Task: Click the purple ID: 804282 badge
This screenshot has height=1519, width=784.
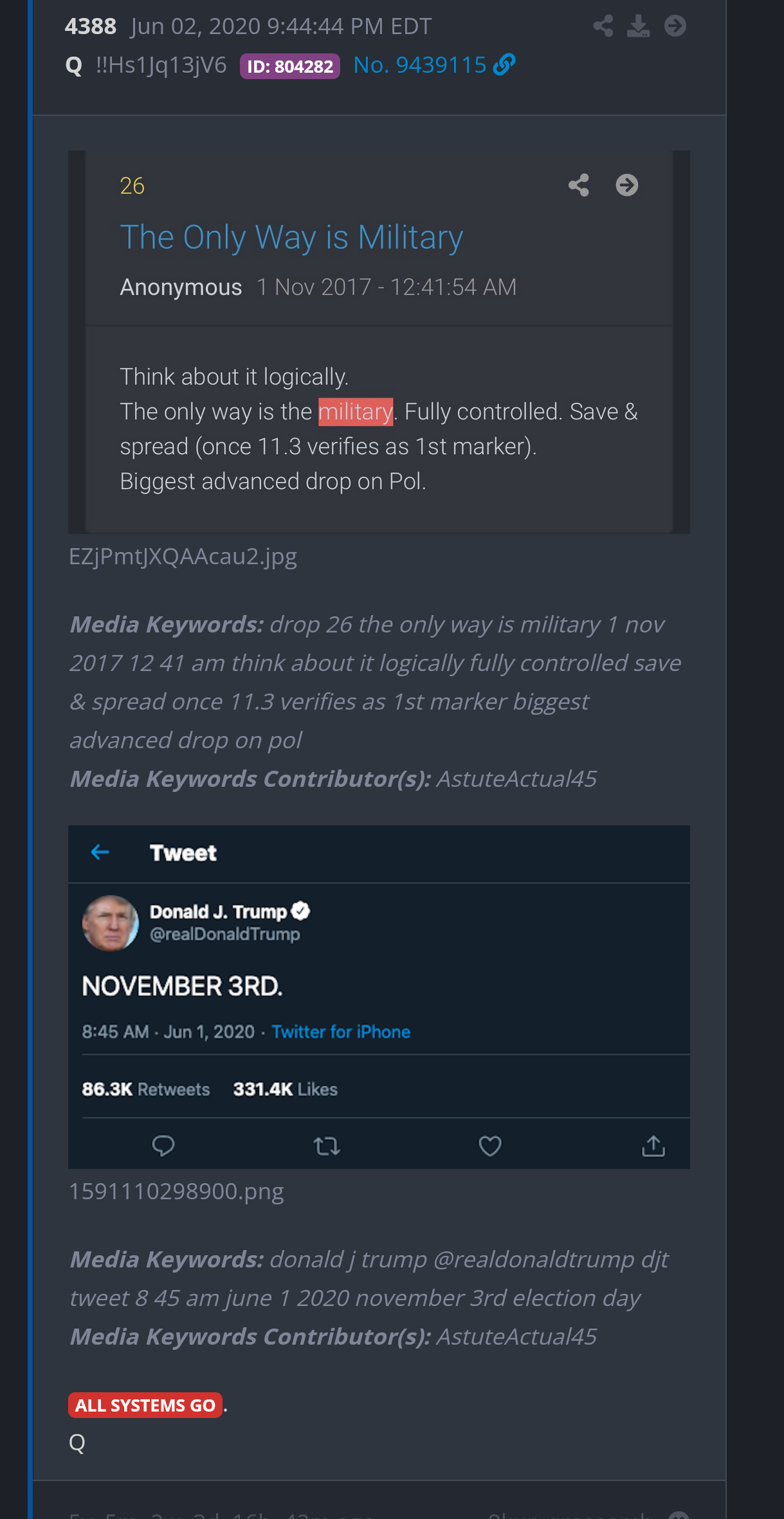Action: (289, 66)
